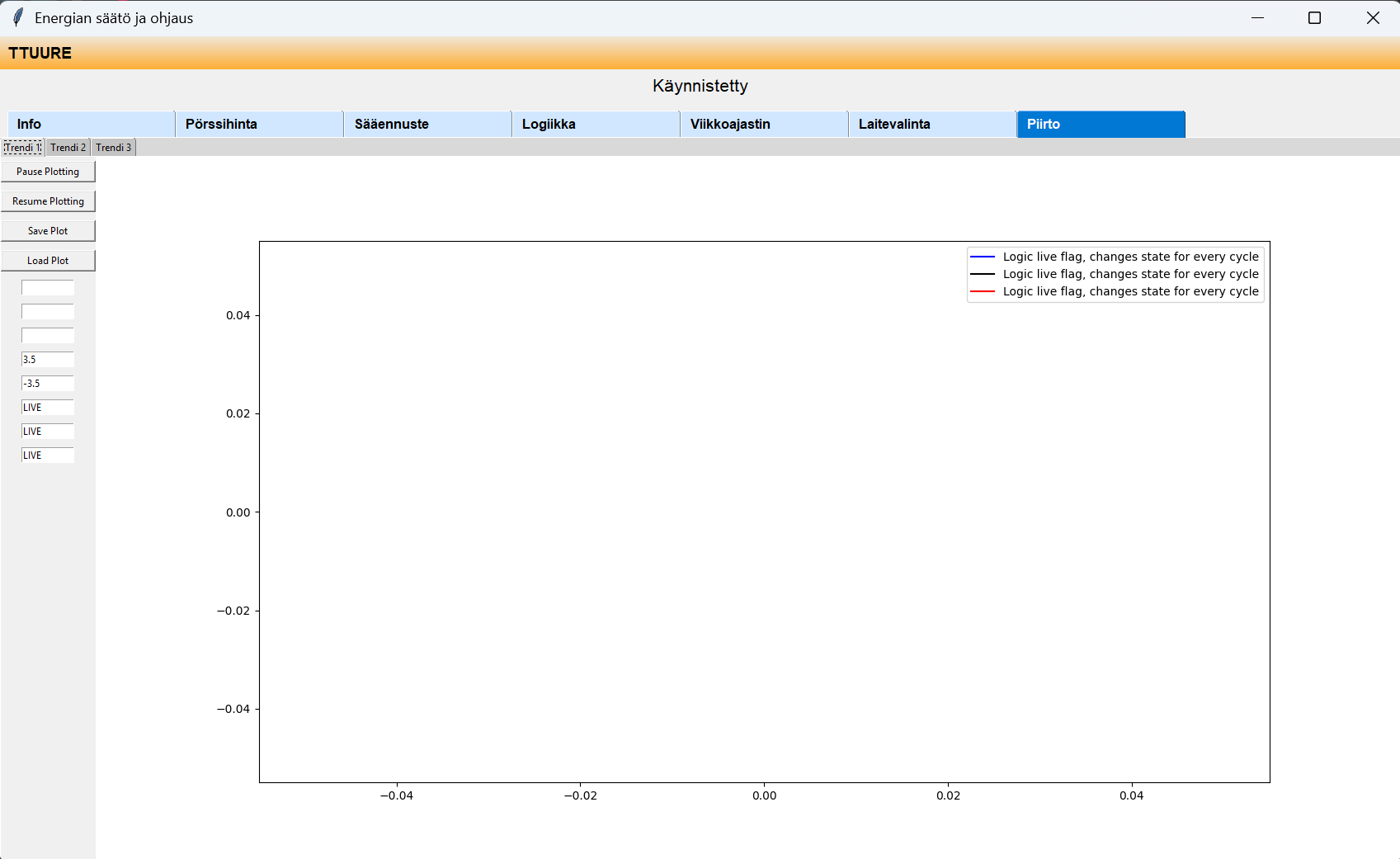The image size is (1400, 859).
Task: Select the Piirto tab
Action: tap(1101, 124)
